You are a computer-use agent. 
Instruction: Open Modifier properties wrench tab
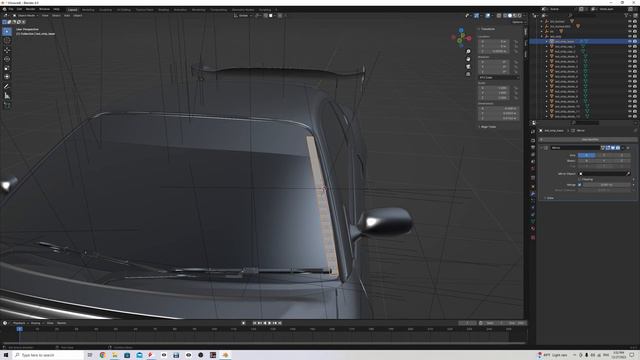533,193
